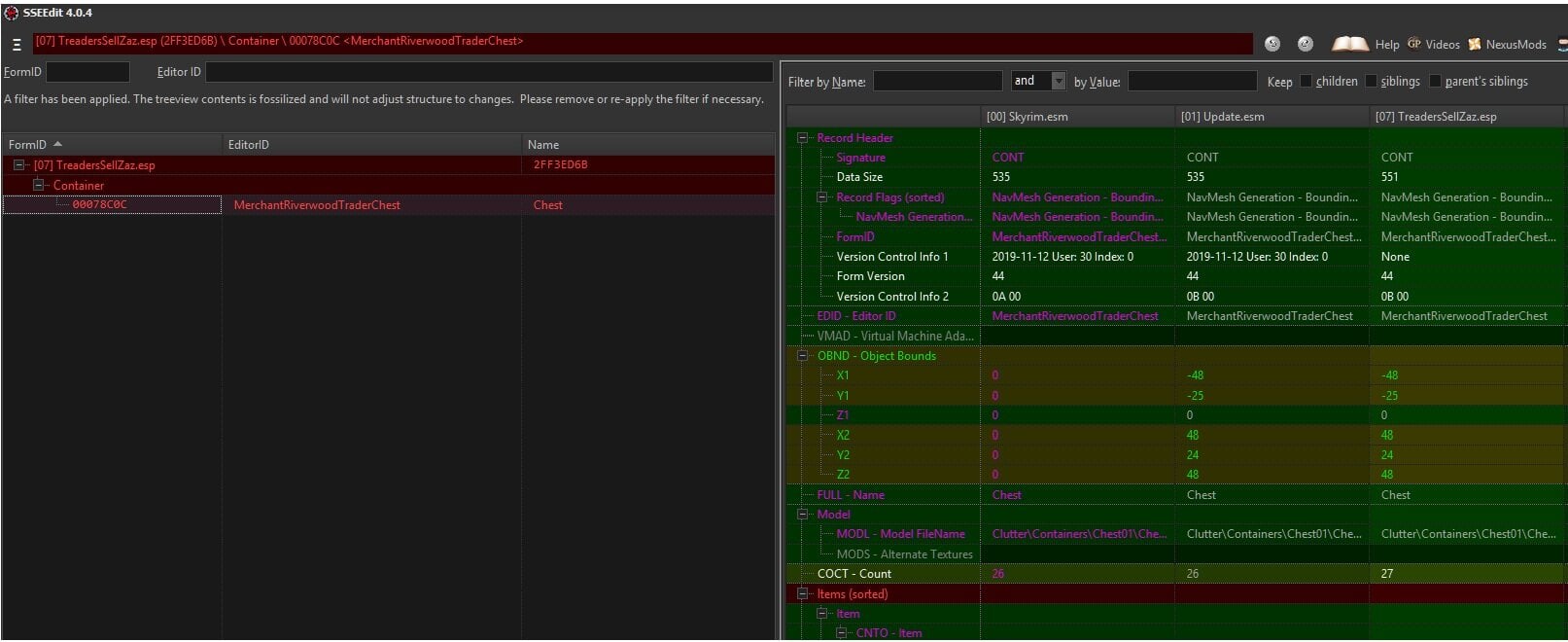Image resolution: width=1568 pixels, height=642 pixels.
Task: Focus the filter by Value field
Action: click(x=1192, y=82)
